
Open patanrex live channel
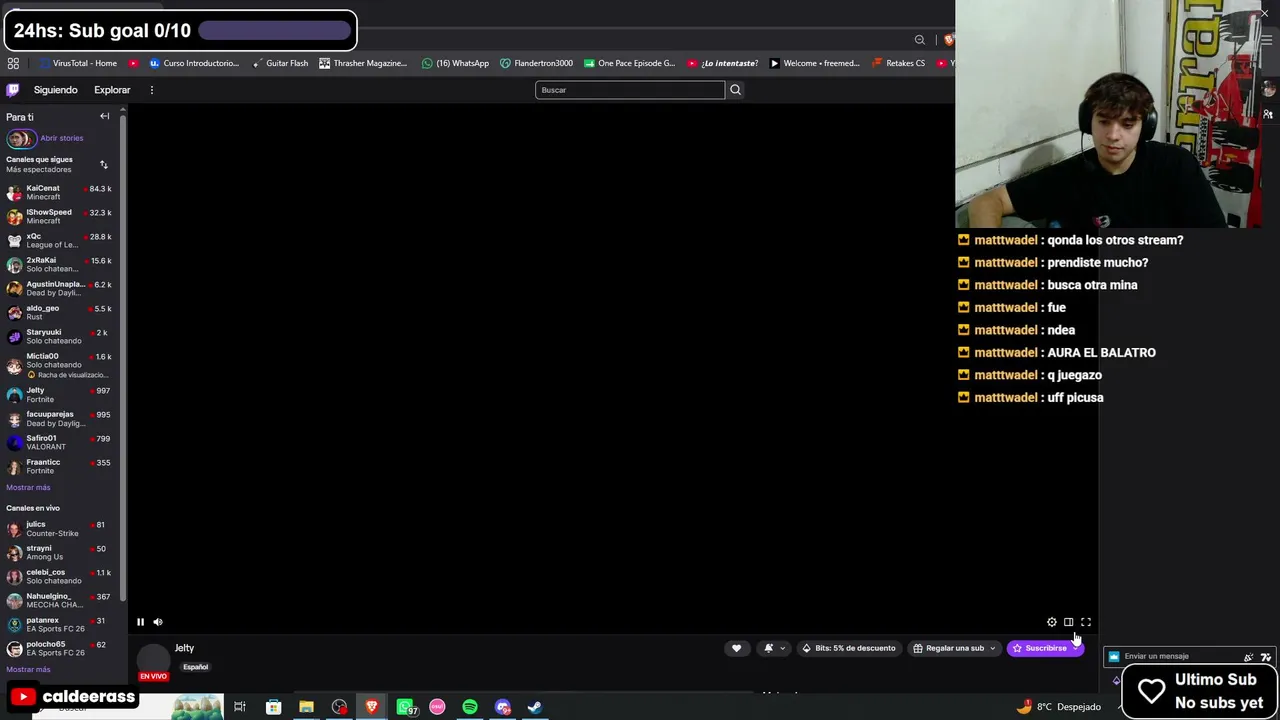(60, 624)
